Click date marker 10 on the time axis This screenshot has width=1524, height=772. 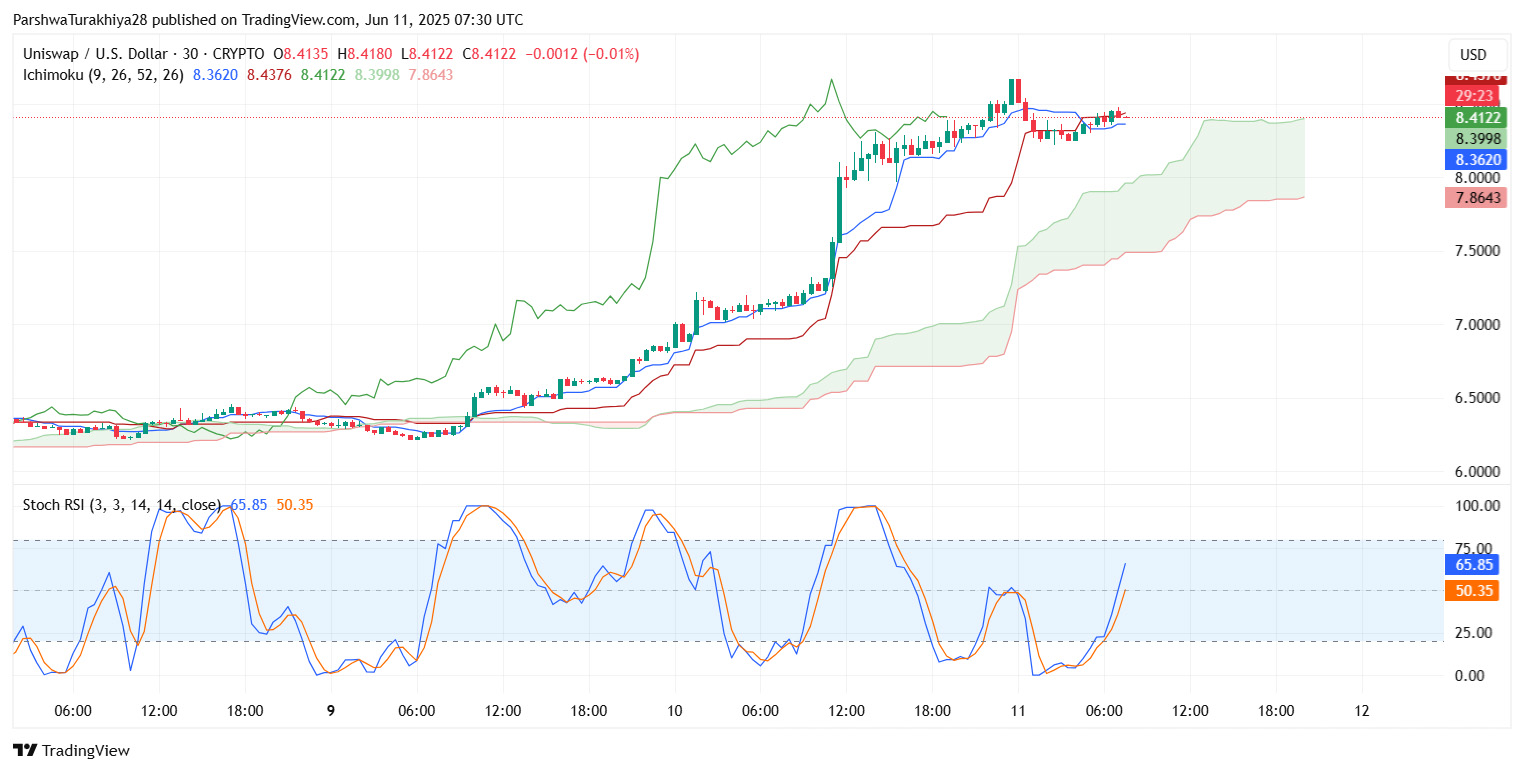click(x=675, y=711)
